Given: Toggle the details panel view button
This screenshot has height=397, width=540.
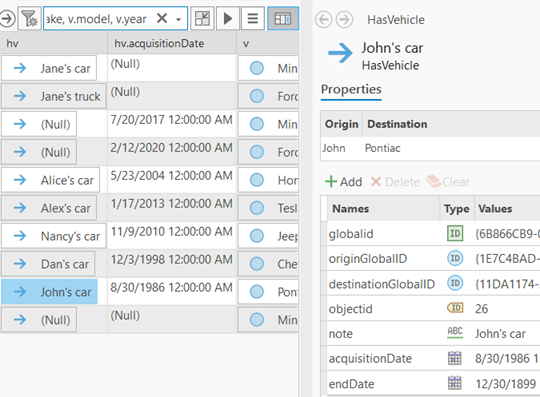Looking at the screenshot, I should click(283, 18).
